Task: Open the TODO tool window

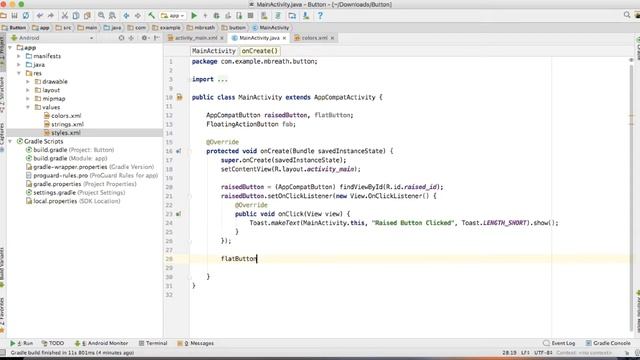Action: pyautogui.click(x=53, y=343)
